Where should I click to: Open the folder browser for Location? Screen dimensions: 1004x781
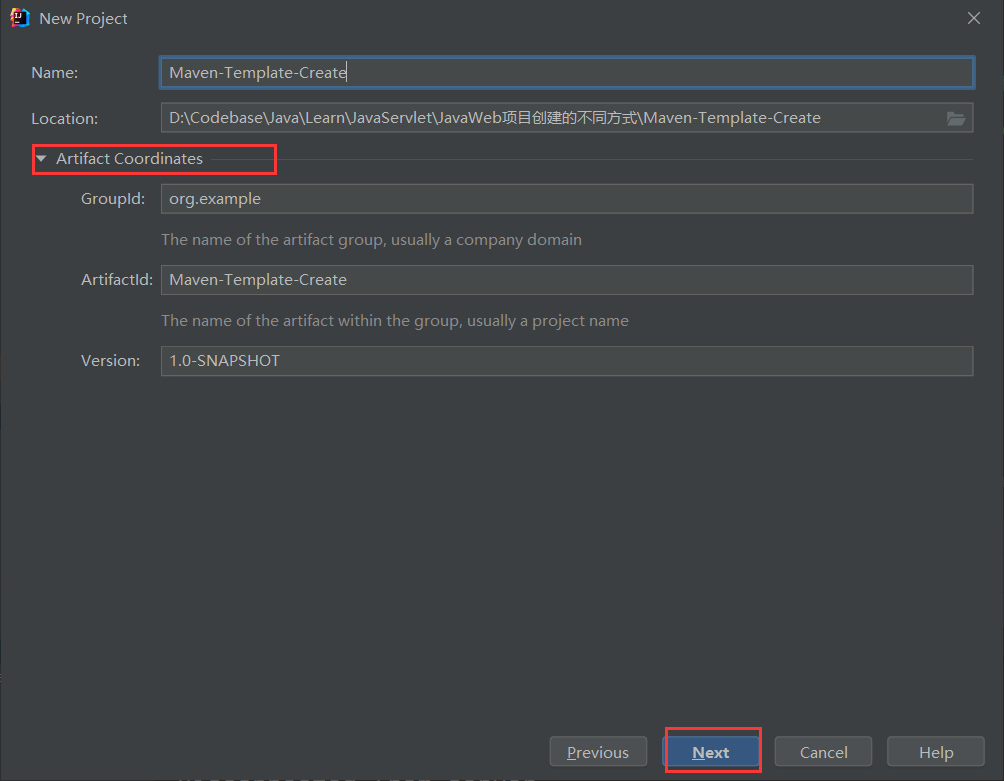(956, 118)
